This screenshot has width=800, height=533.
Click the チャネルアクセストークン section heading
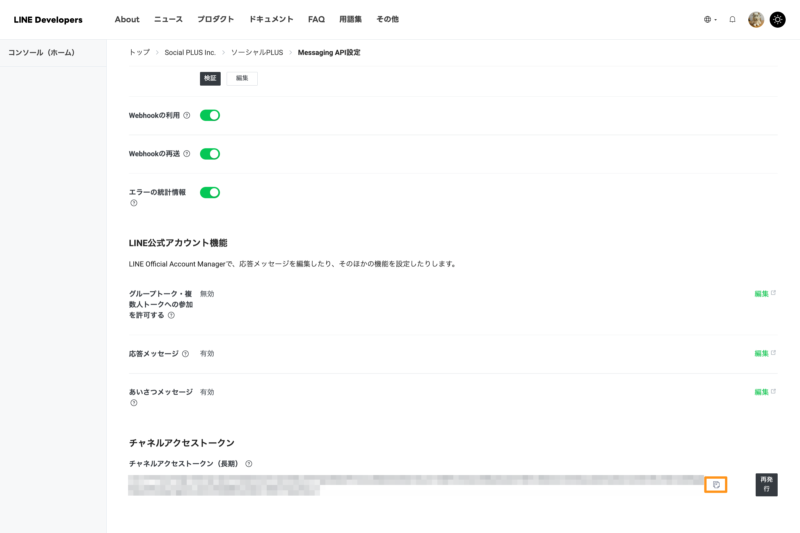(182, 443)
